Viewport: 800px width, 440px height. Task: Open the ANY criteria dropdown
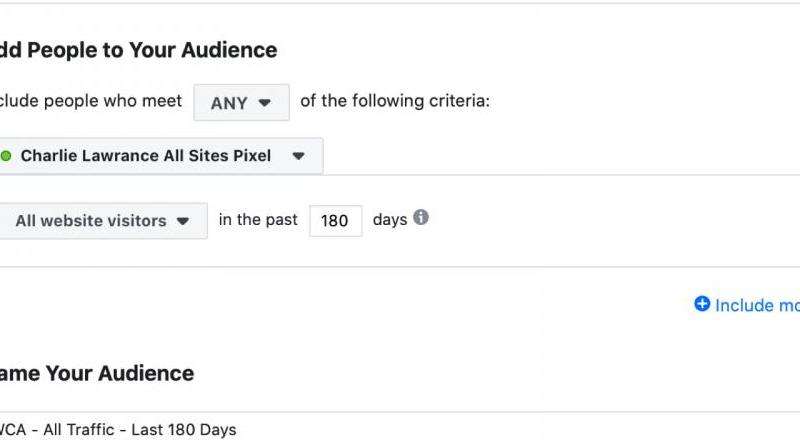241,102
